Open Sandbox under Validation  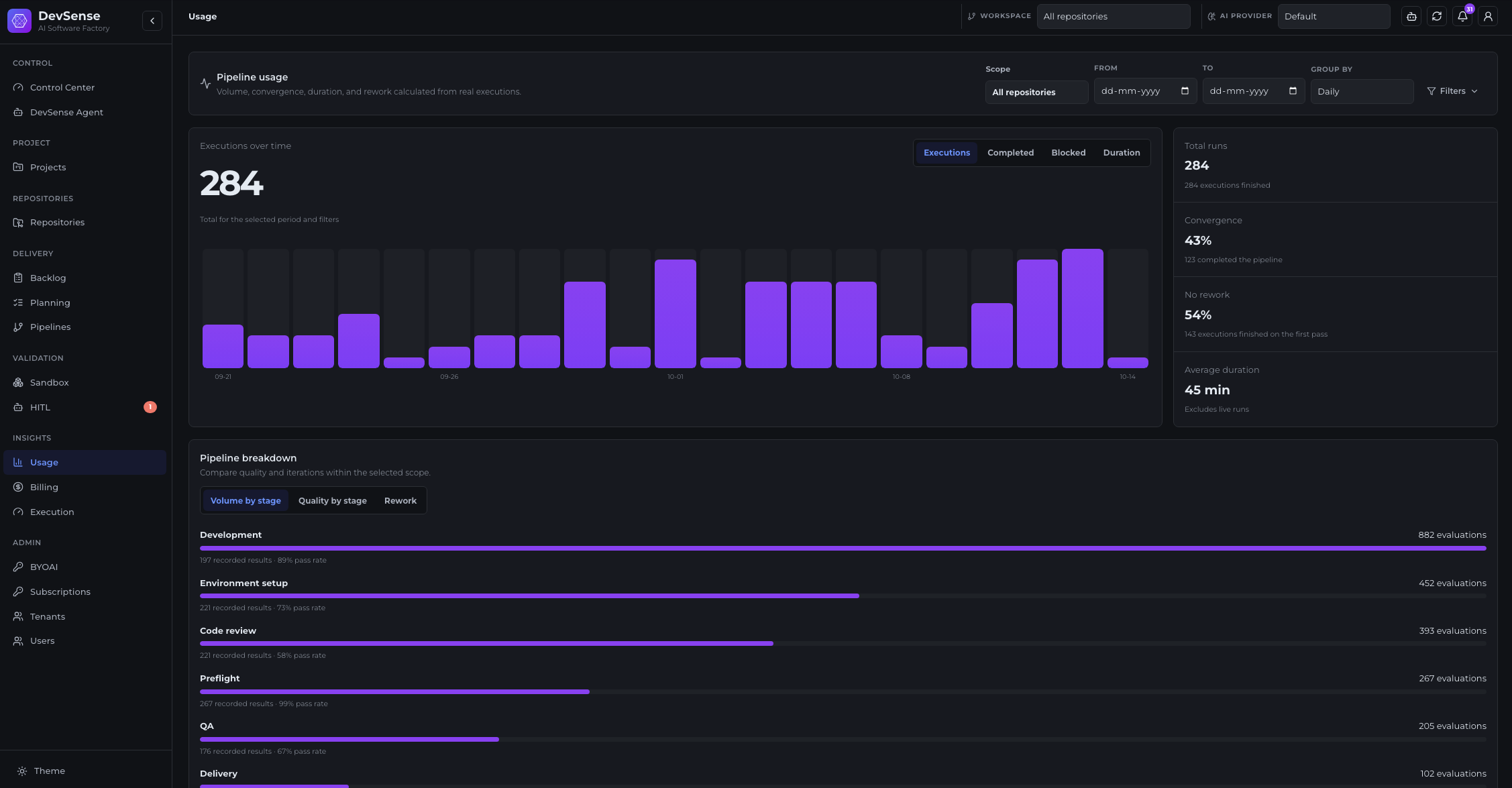coord(85,382)
